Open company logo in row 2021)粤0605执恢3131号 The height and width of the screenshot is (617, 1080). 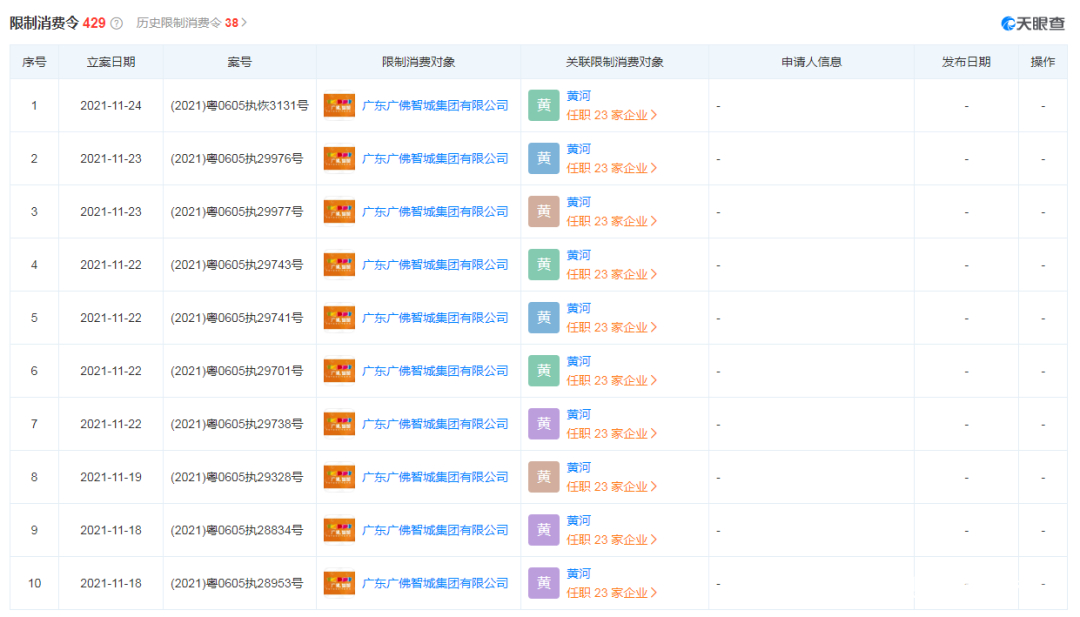[x=340, y=105]
